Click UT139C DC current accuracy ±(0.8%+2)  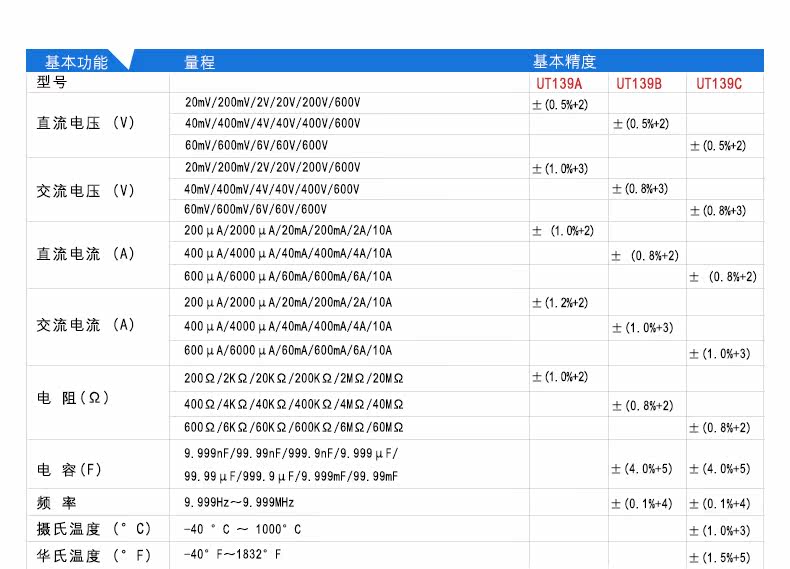pos(723,277)
